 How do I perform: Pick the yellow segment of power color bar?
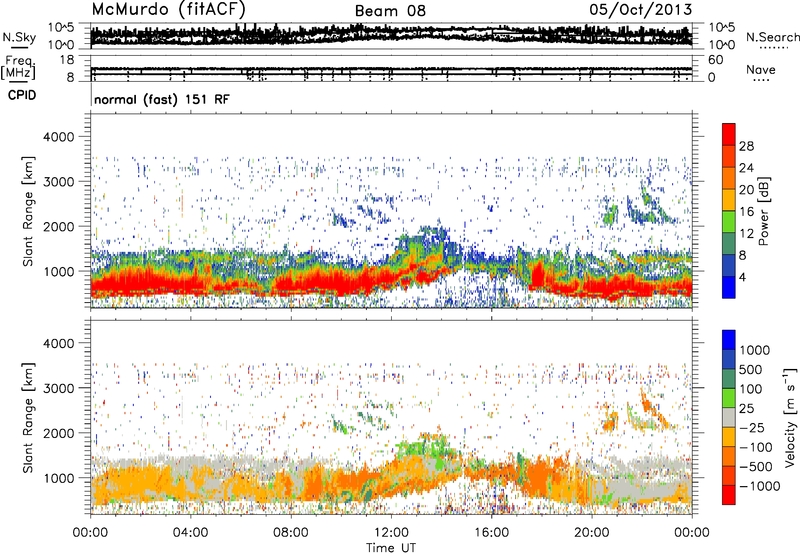point(729,200)
